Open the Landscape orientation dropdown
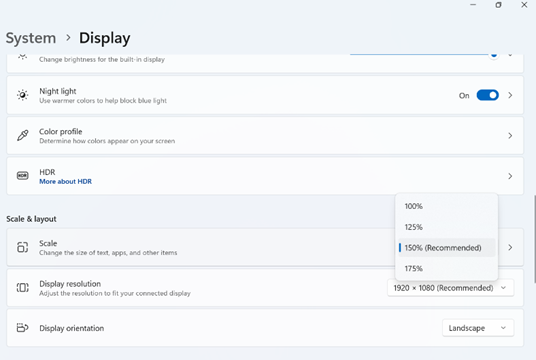This screenshot has width=536, height=360. 478,328
